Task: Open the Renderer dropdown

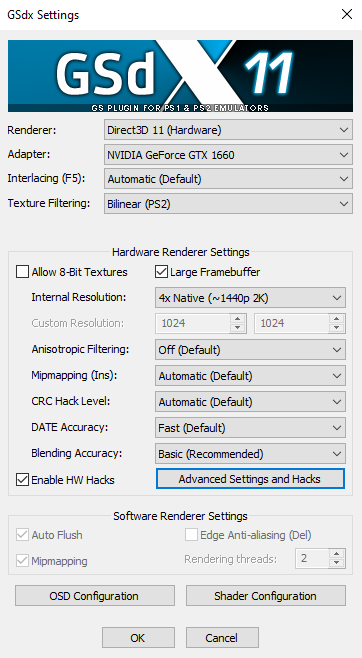Action: point(228,130)
